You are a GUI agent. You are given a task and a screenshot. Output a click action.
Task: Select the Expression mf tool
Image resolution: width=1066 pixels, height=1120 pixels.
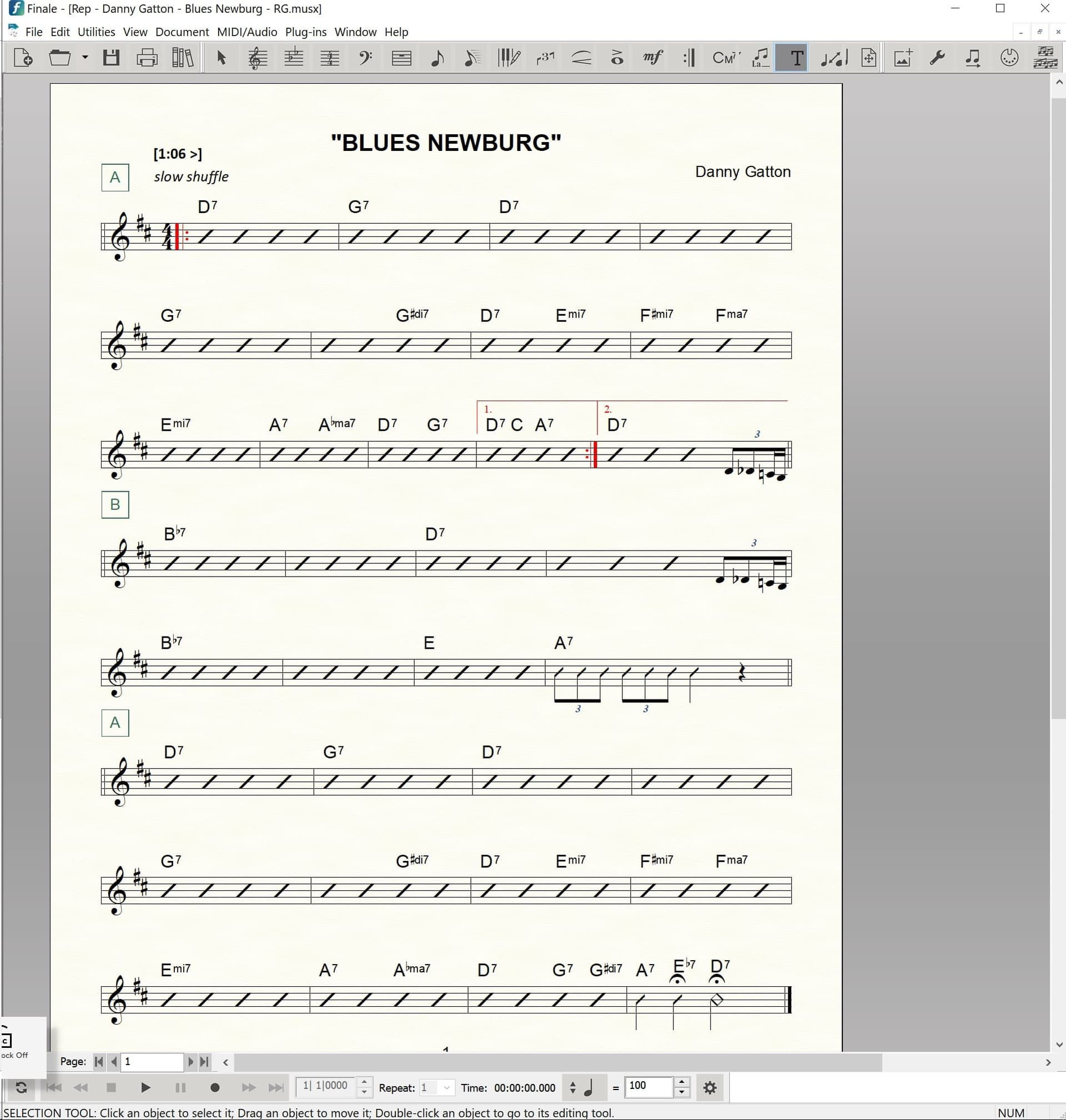pos(652,58)
